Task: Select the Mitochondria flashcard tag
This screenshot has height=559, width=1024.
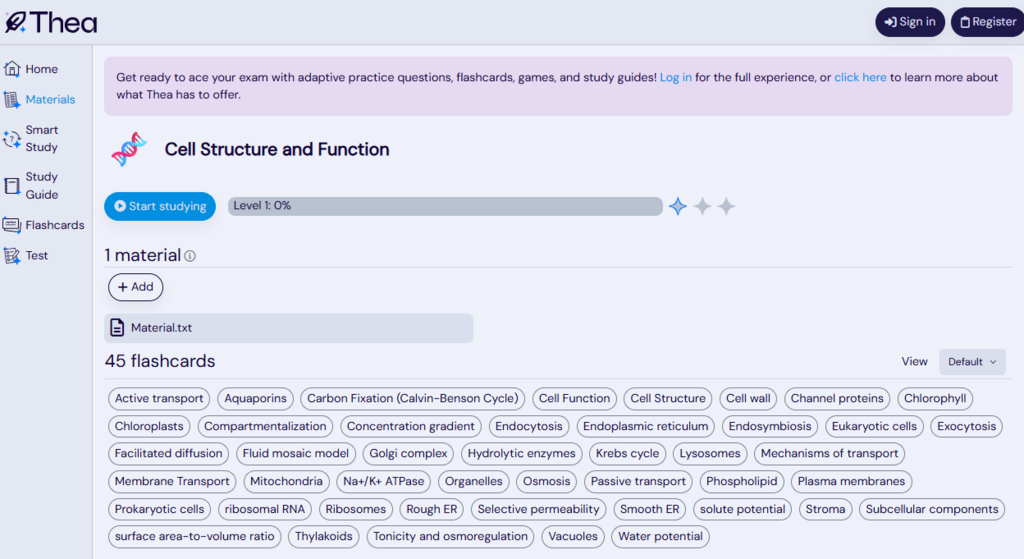Action: click(x=286, y=481)
